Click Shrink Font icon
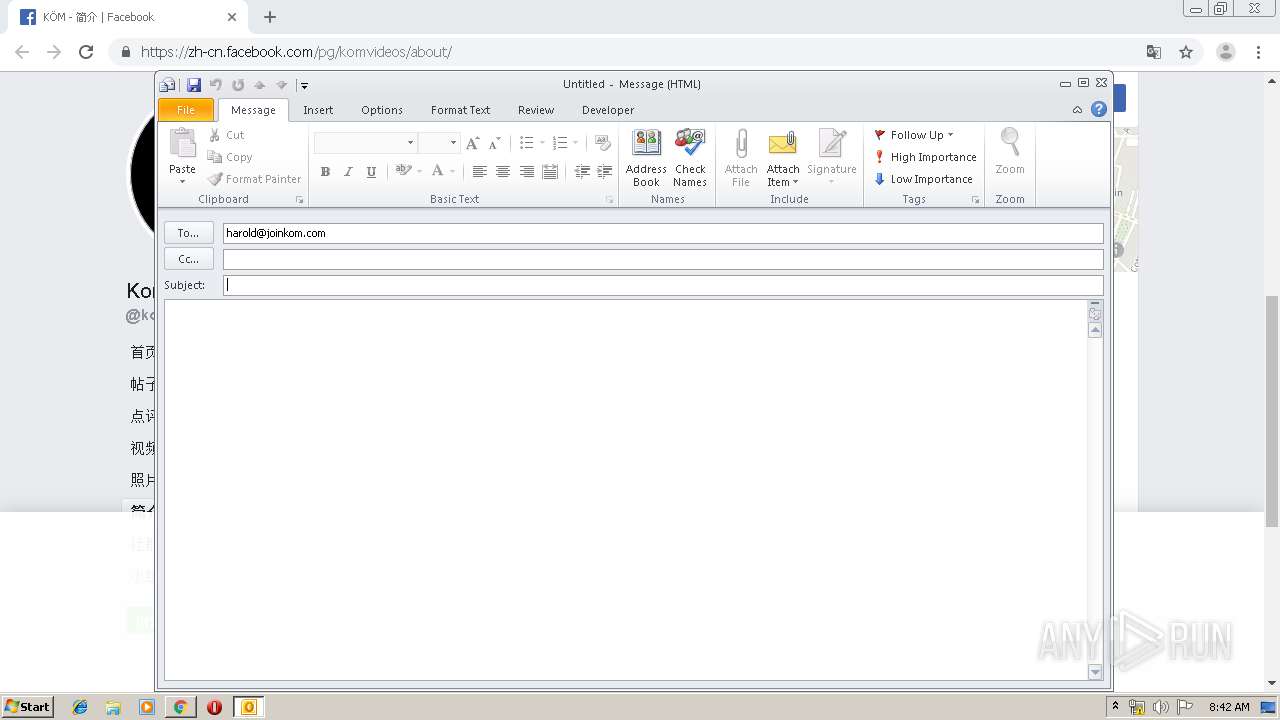 click(494, 143)
